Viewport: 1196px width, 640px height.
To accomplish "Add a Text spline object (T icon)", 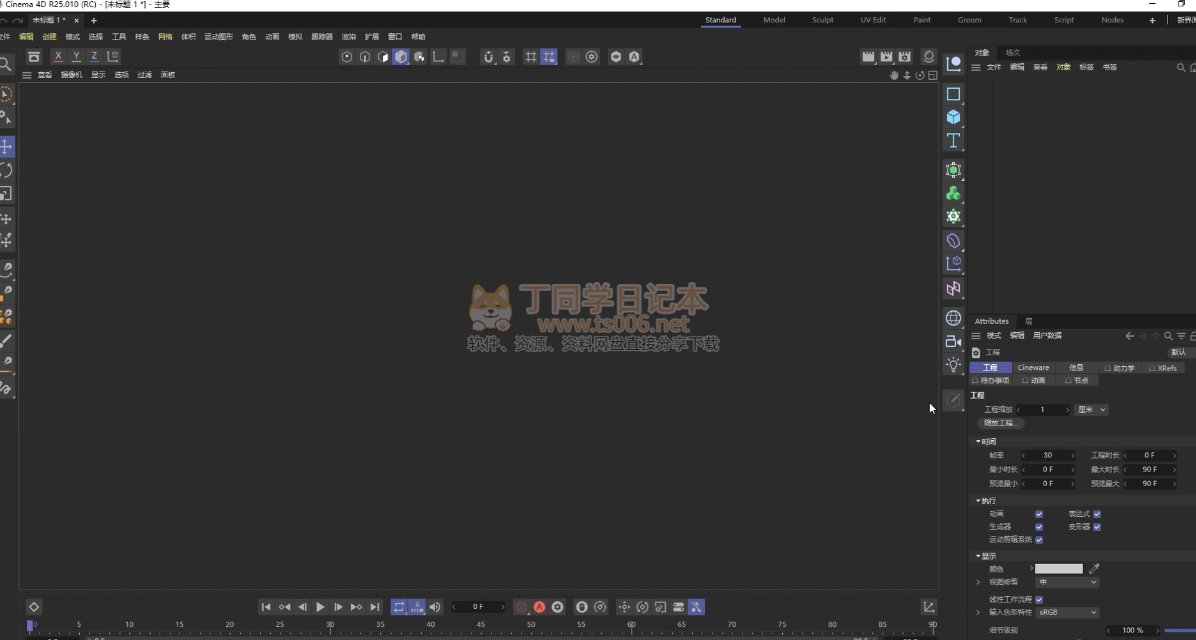I will (x=953, y=140).
